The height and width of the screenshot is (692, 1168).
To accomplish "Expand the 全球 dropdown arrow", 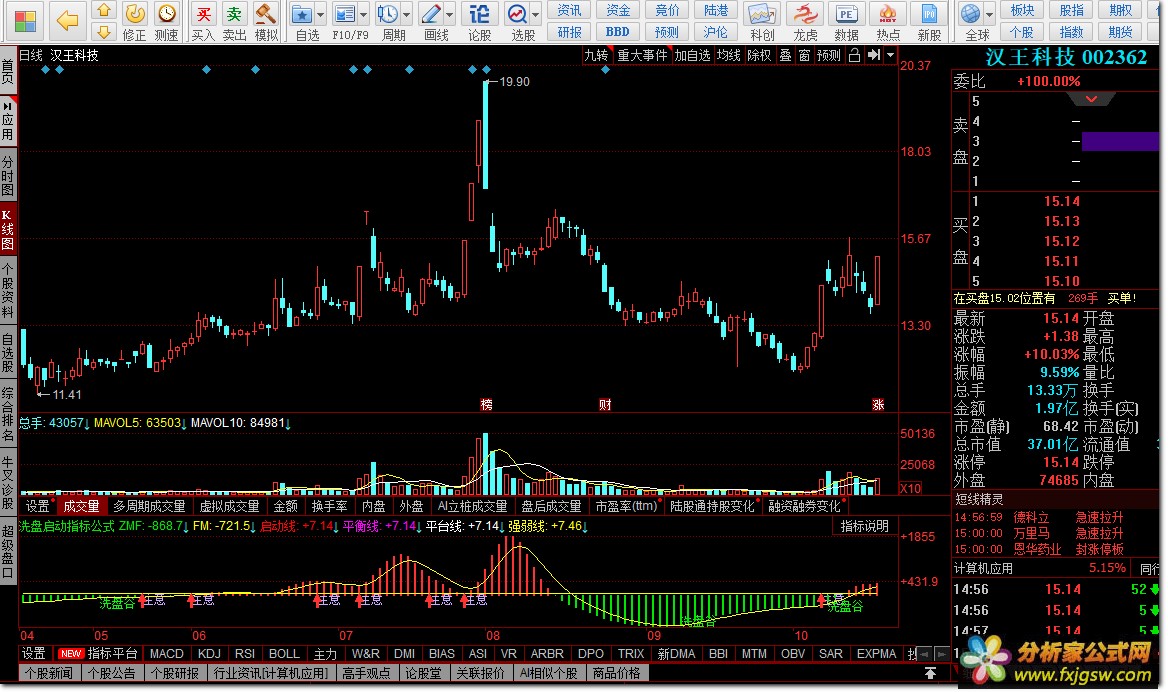I will pos(989,14).
